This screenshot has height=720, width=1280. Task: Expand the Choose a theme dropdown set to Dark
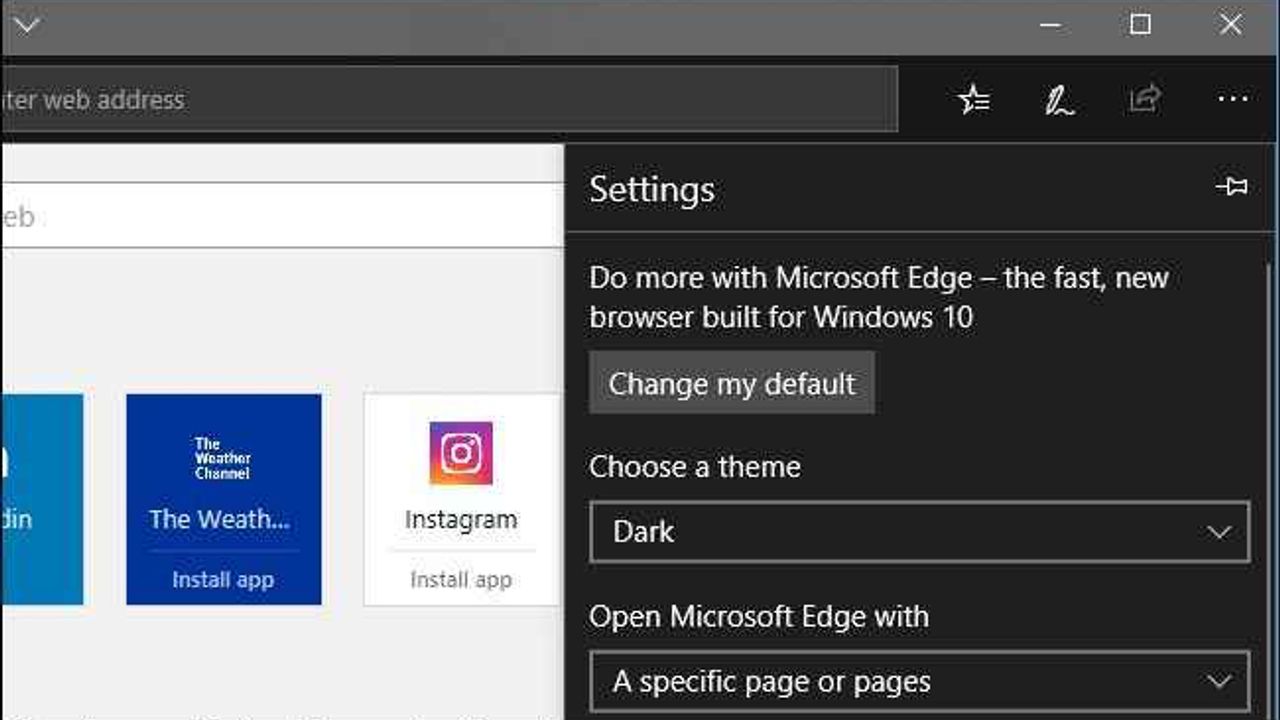[x=919, y=532]
